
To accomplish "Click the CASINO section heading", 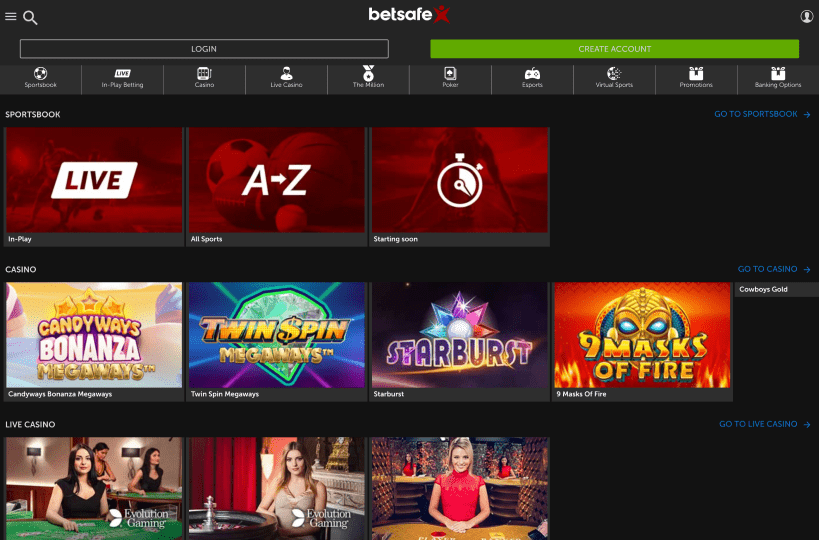I will [x=21, y=269].
